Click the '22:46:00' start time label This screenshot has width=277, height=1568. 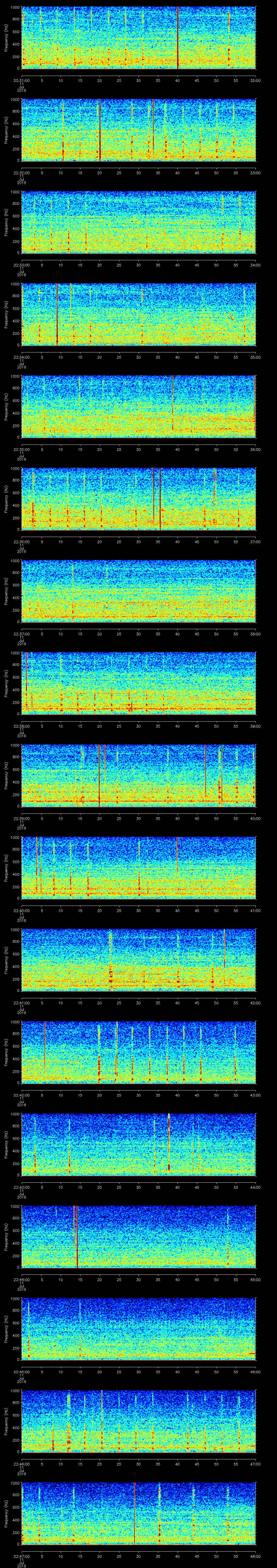[22, 1464]
